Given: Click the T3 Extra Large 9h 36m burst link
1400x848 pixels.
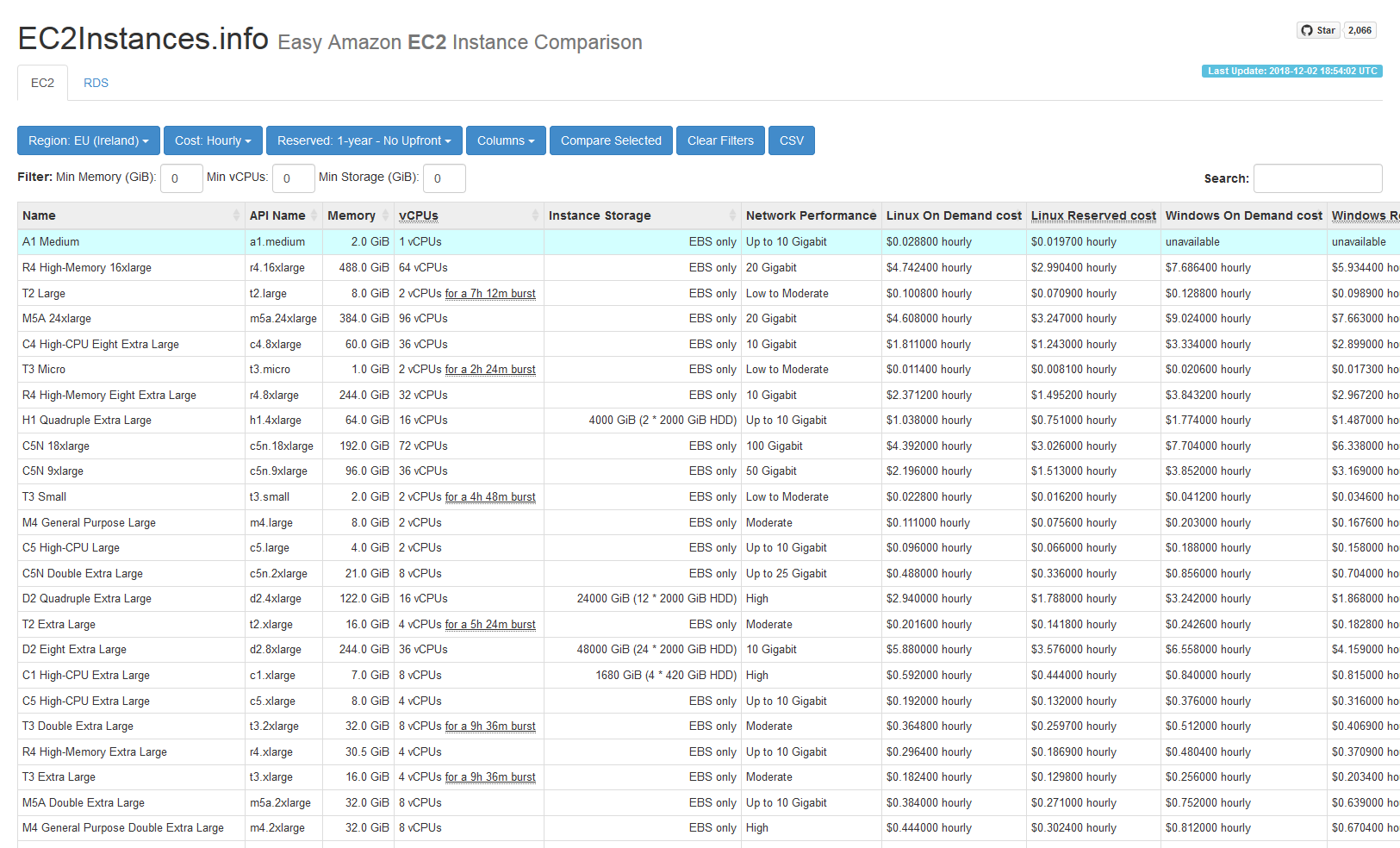Looking at the screenshot, I should 490,777.
